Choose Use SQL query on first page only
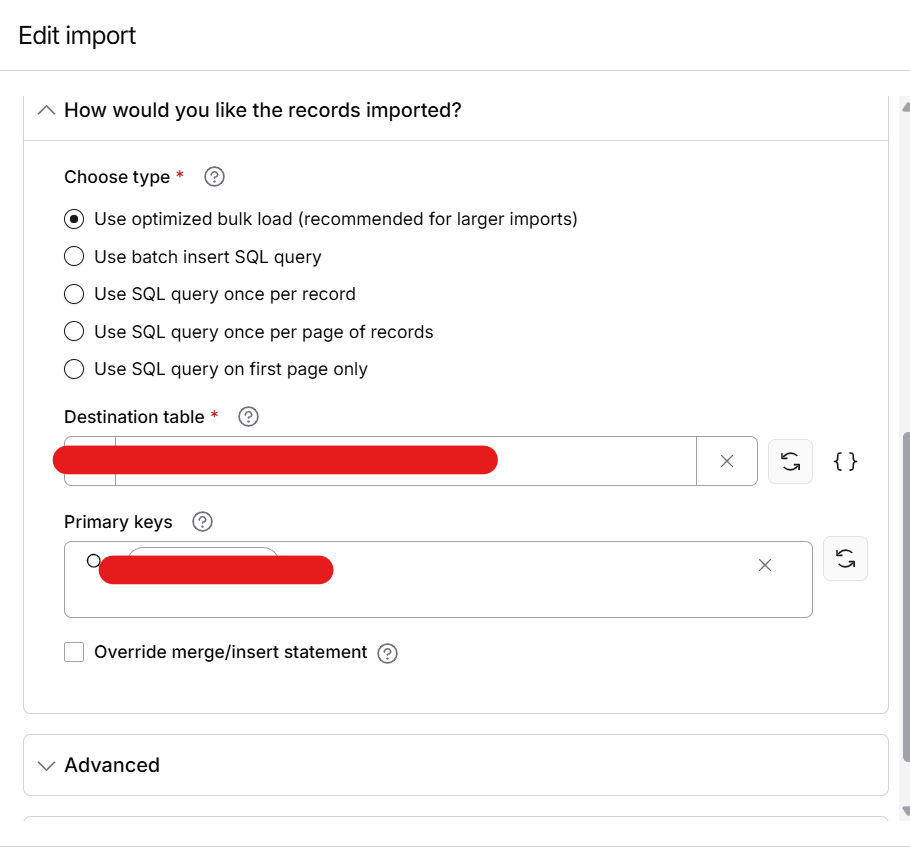The height and width of the screenshot is (857, 910). tap(74, 369)
